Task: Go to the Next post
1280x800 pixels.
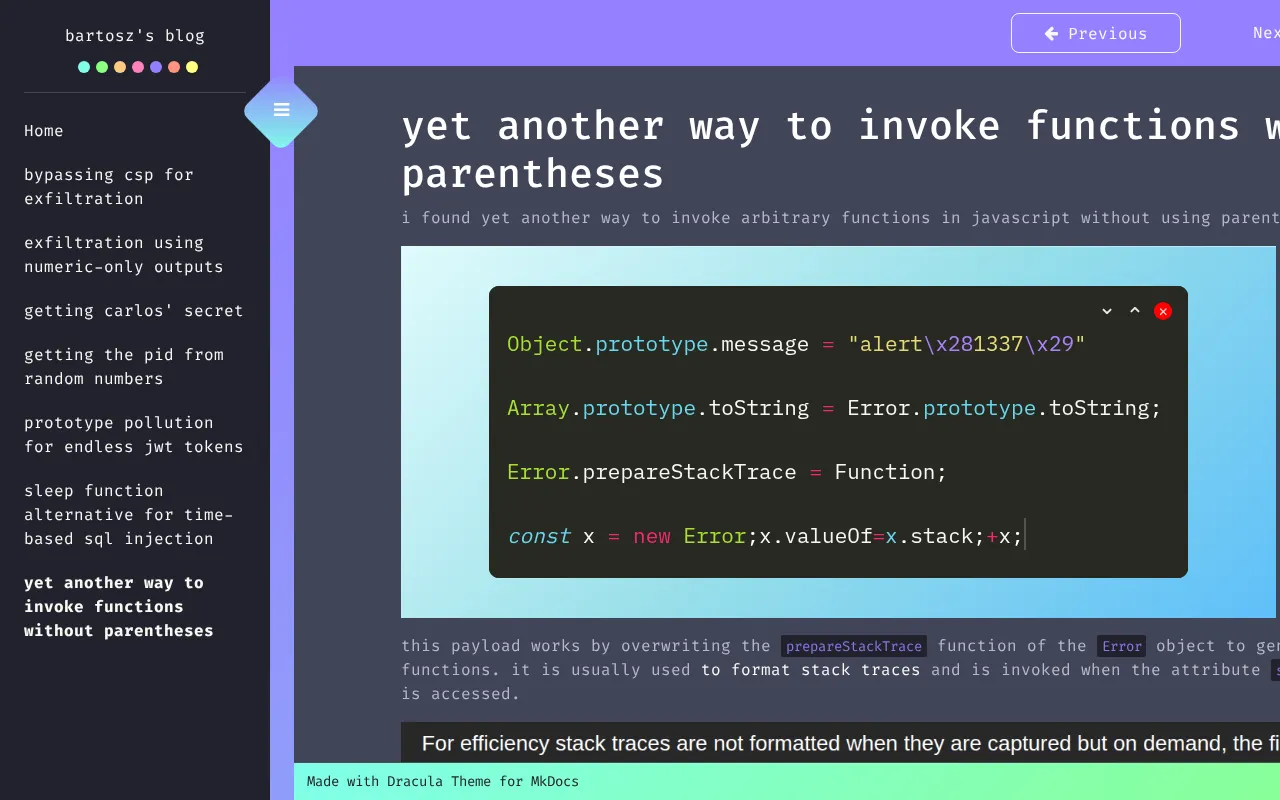Action: point(1266,33)
